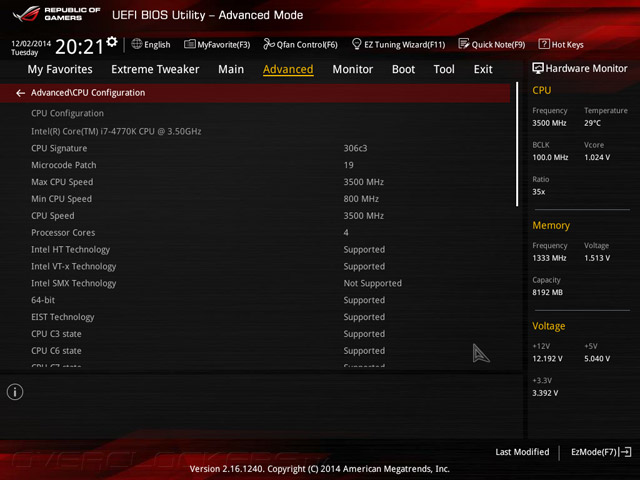Open Qfan Control(F6) fan icon
640x480 pixels.
pos(269,44)
